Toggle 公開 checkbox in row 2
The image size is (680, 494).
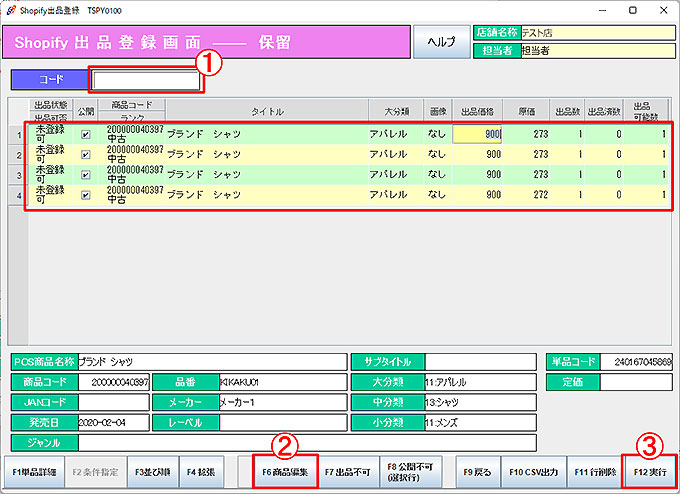tap(85, 154)
